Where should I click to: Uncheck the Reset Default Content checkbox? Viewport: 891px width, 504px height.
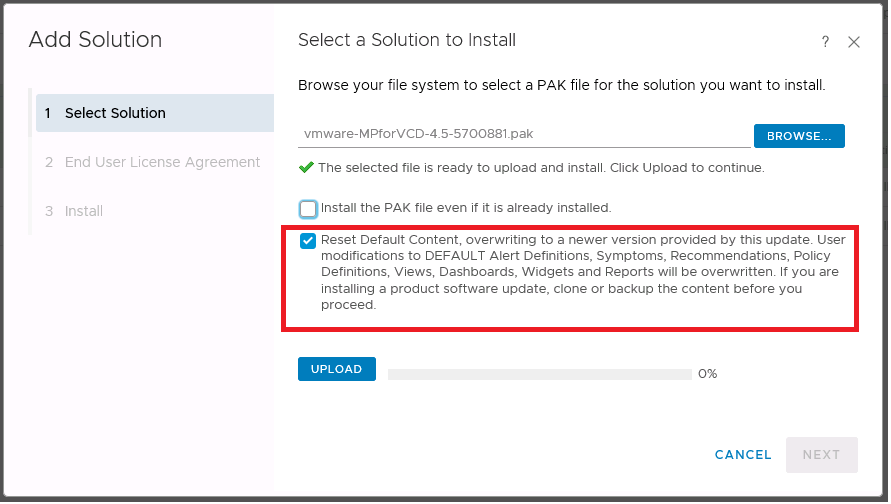coord(308,241)
